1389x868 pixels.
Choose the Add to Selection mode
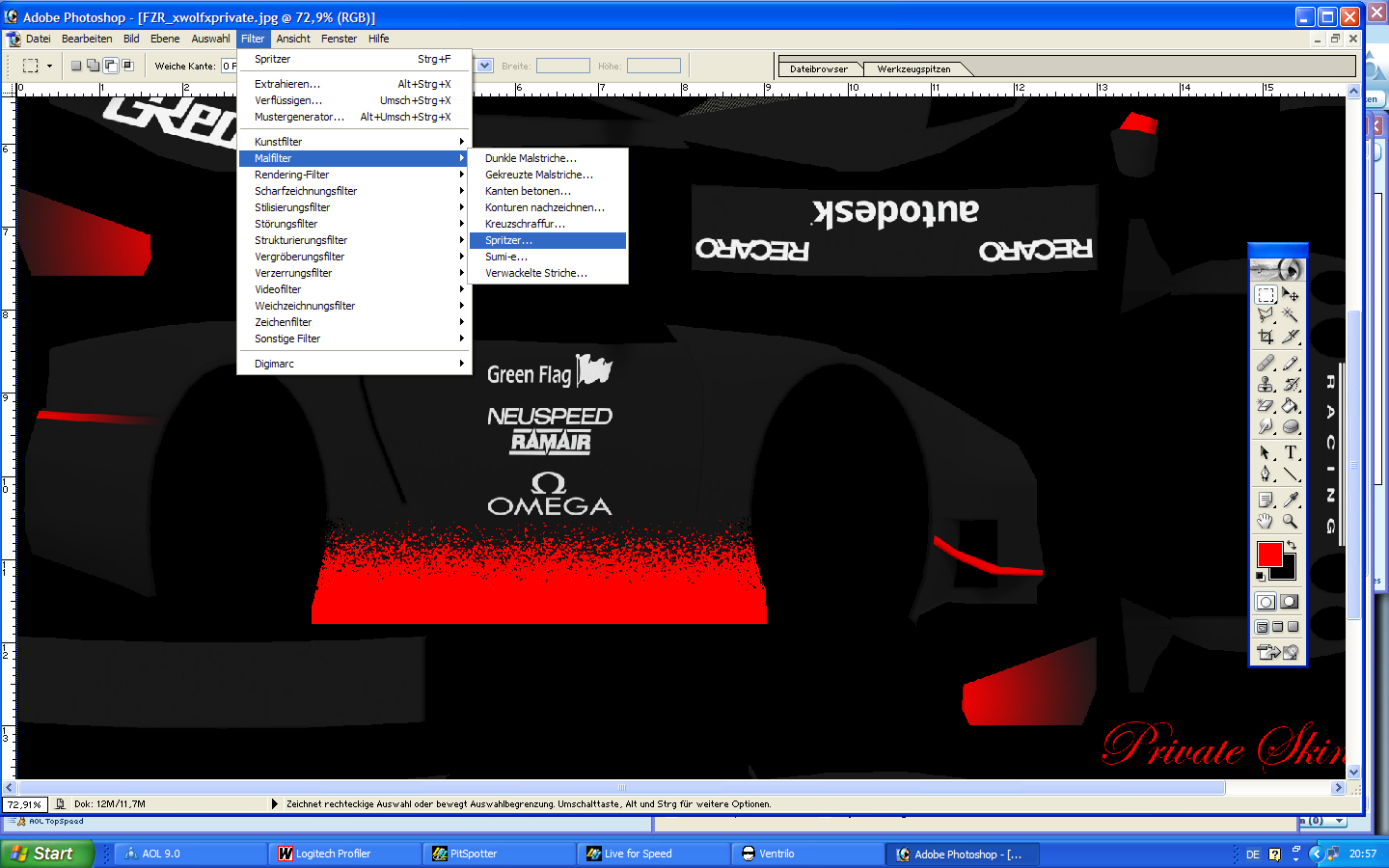coord(94,66)
